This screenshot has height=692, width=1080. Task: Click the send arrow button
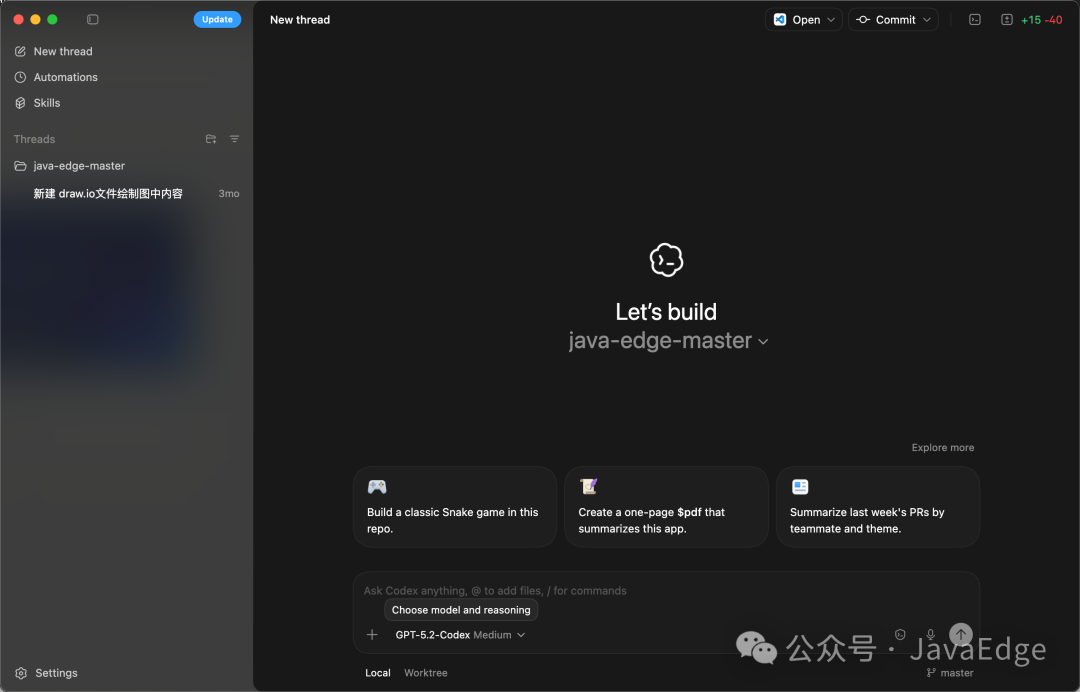tap(961, 634)
